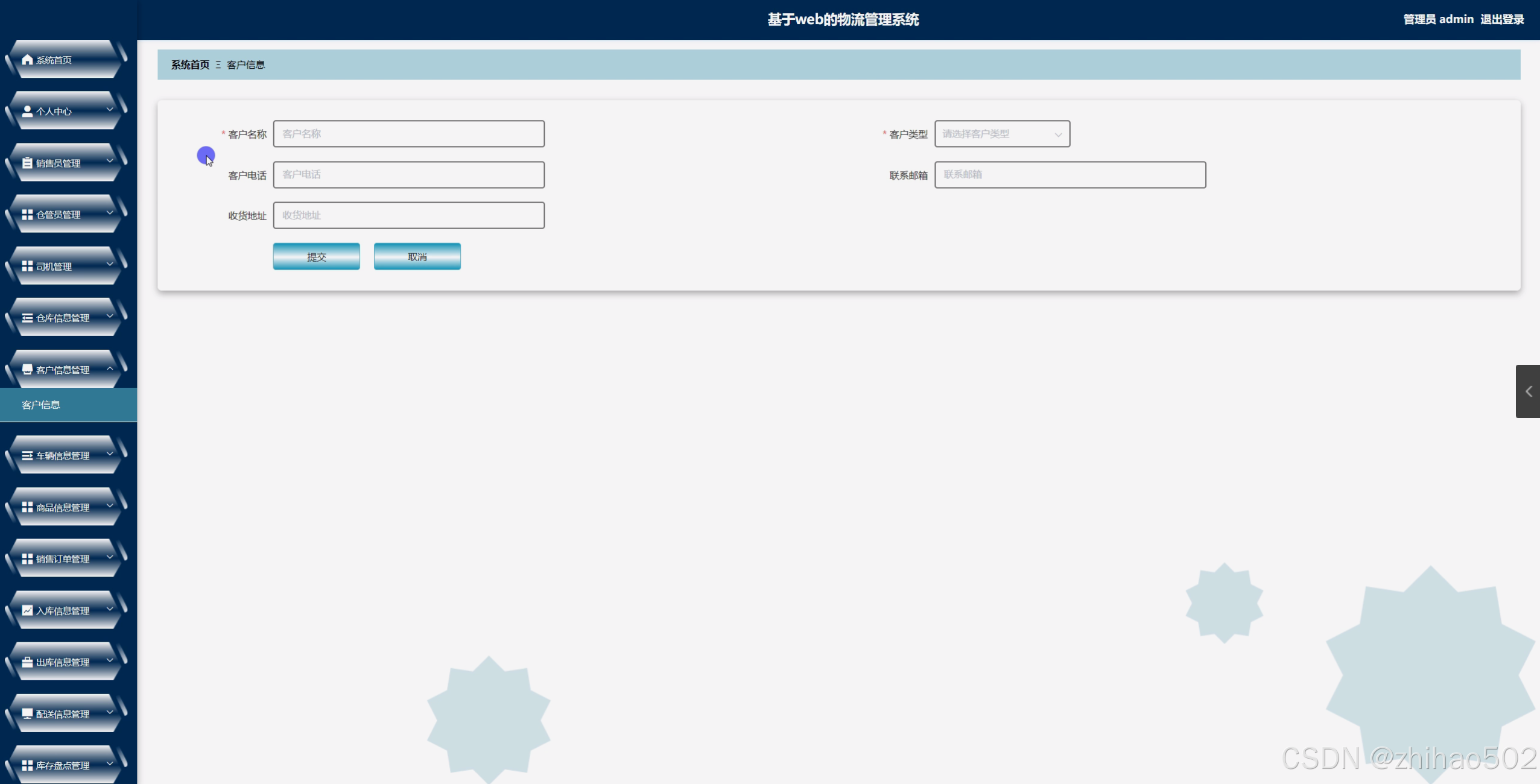The image size is (1540, 784).
Task: Click the person icon for 个人中心
Action: [x=27, y=112]
